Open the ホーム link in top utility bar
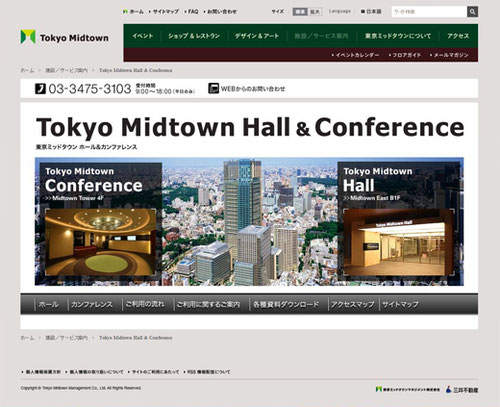The image size is (500, 407). pyautogui.click(x=133, y=12)
